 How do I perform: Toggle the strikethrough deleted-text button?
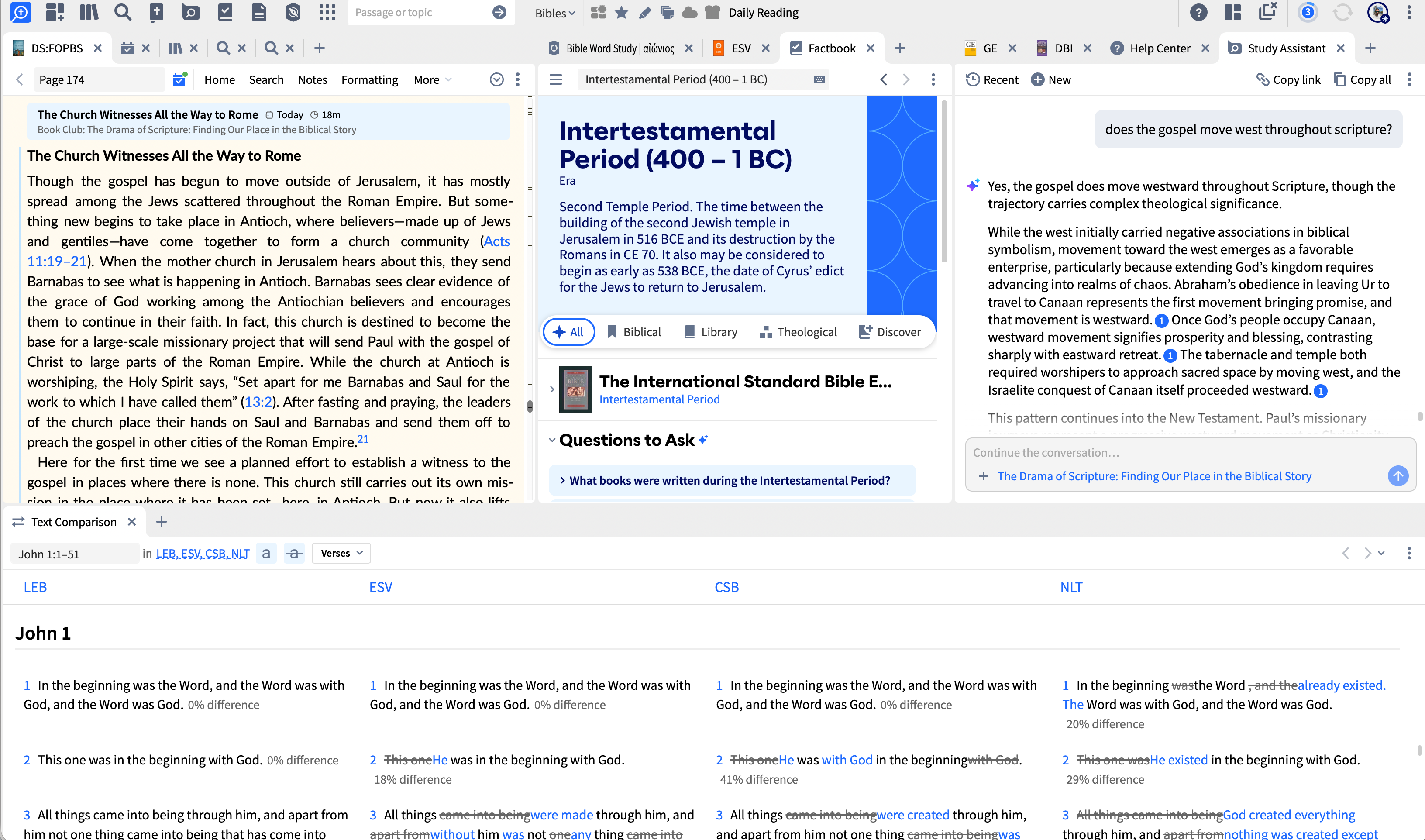(294, 553)
